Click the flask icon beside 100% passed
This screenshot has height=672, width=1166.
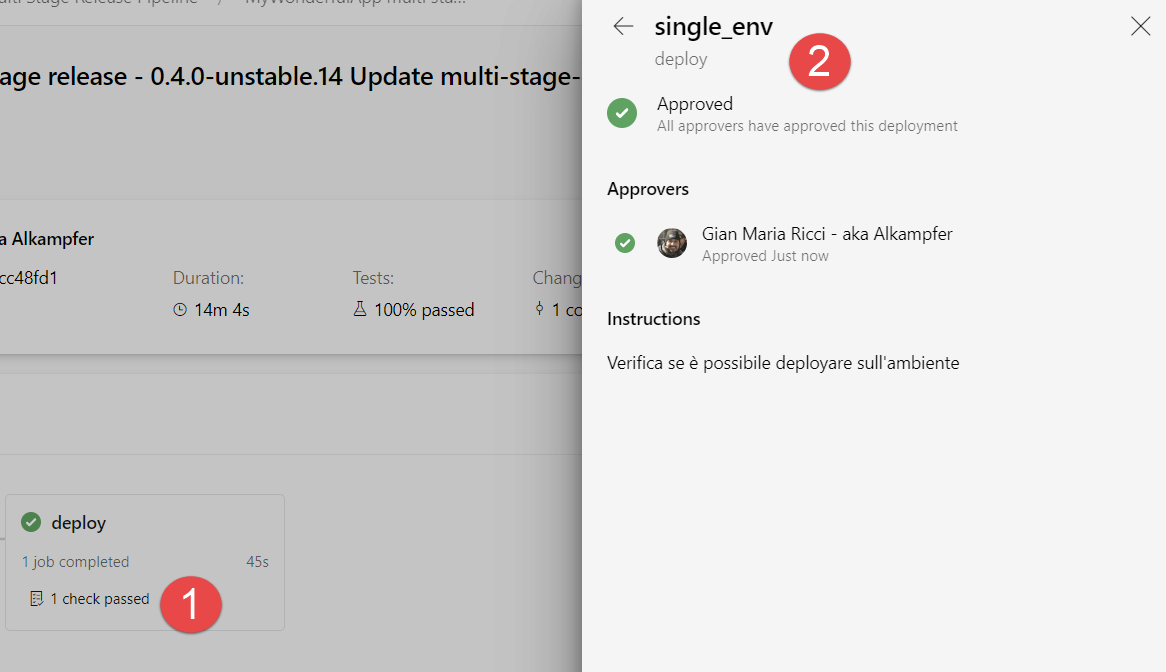(x=360, y=308)
